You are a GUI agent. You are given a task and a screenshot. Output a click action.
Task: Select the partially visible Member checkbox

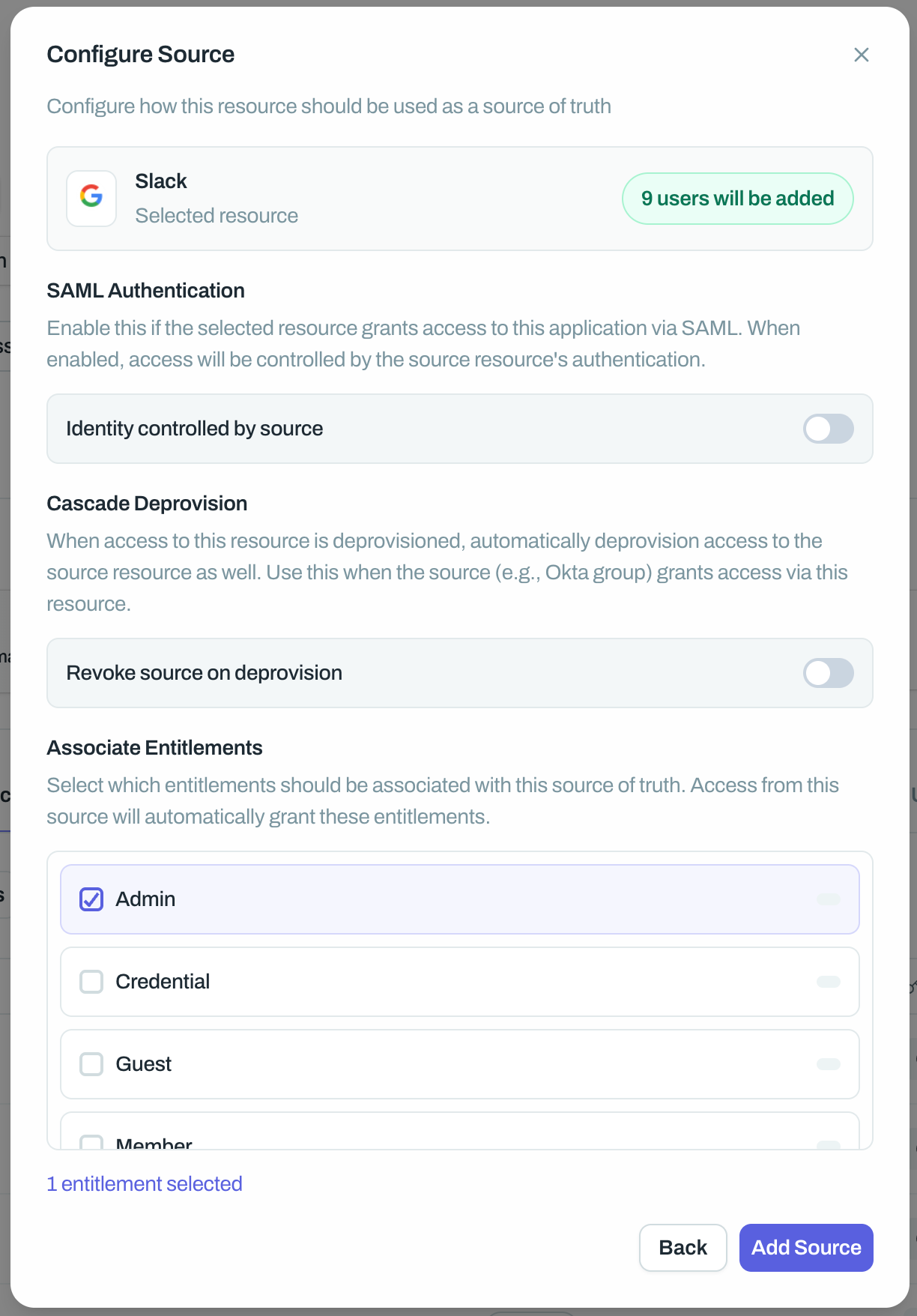click(x=91, y=1143)
